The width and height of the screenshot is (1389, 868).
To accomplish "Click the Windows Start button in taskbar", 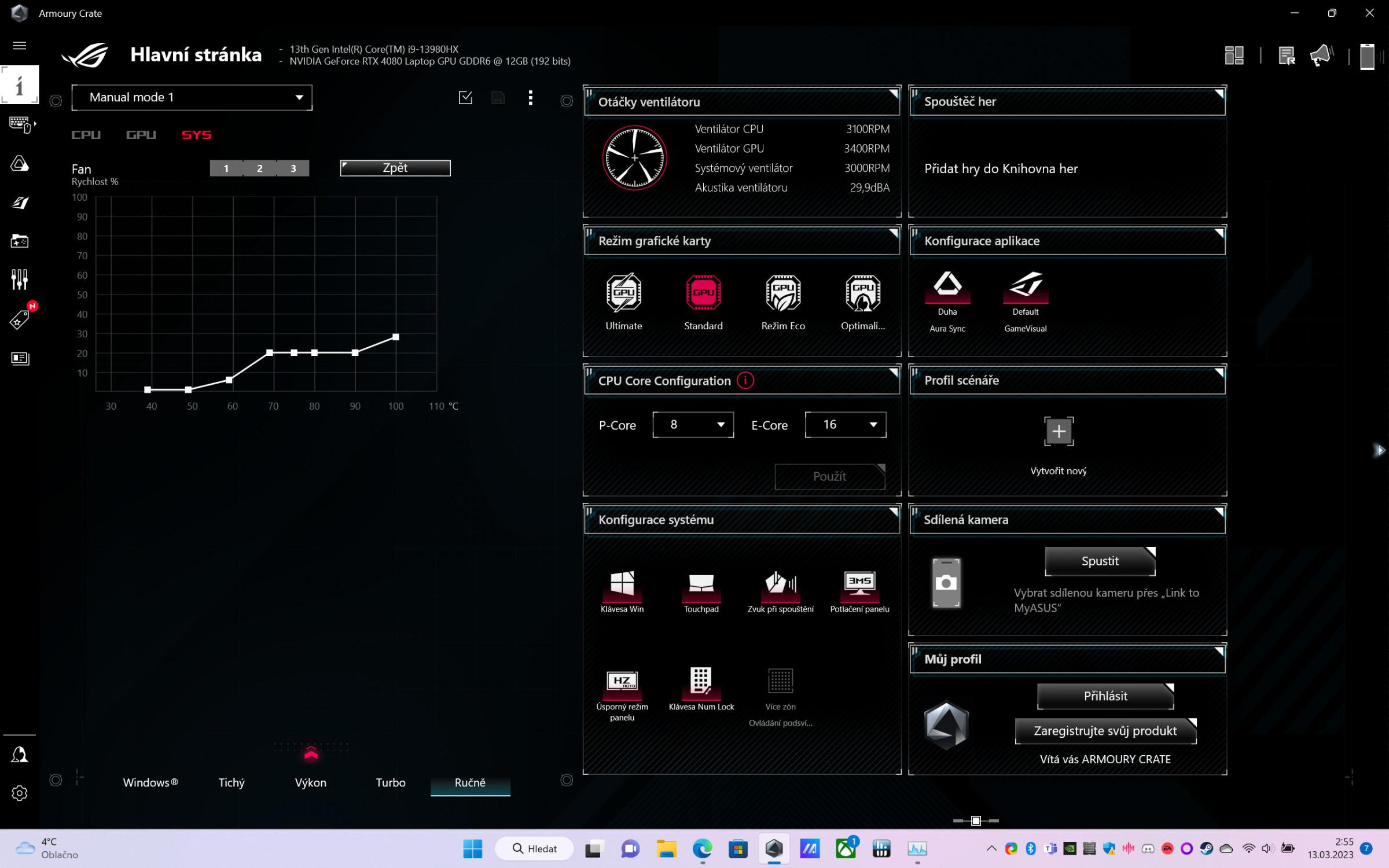I will [472, 848].
